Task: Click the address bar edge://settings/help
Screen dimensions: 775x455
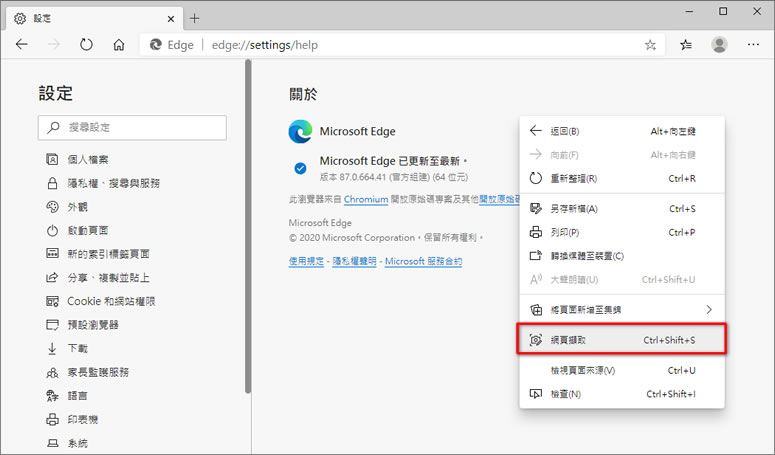Action: coord(402,45)
